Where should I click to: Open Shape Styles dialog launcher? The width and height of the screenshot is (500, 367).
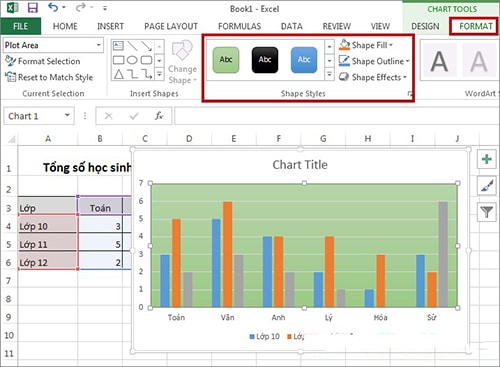point(409,94)
